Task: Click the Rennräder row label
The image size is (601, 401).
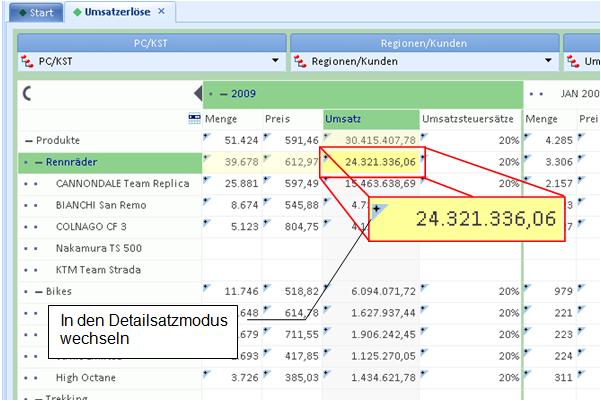Action: (72, 162)
